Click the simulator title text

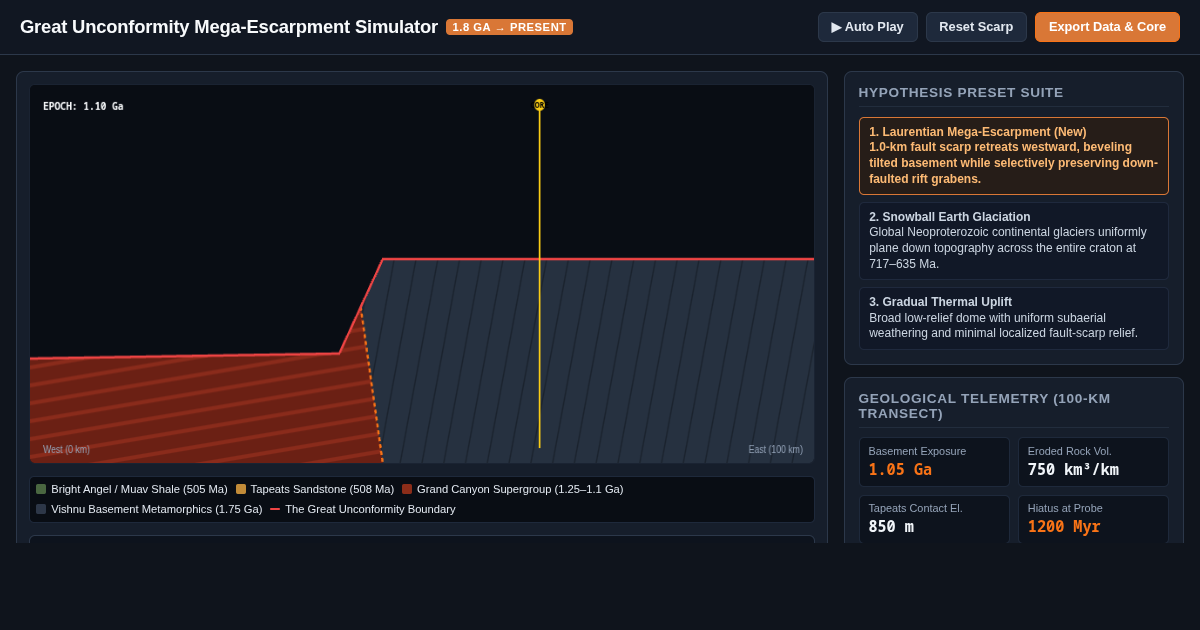[x=229, y=27]
